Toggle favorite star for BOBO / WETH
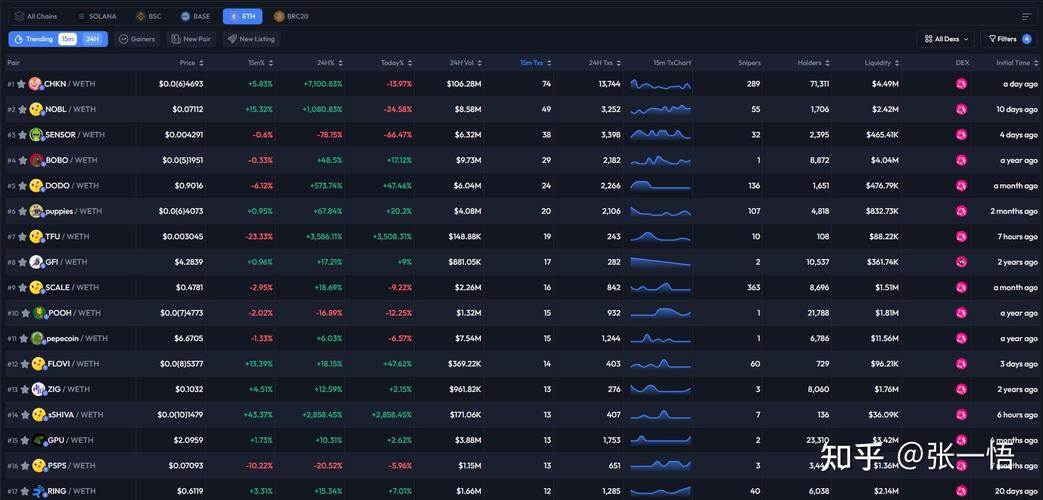 click(22, 160)
